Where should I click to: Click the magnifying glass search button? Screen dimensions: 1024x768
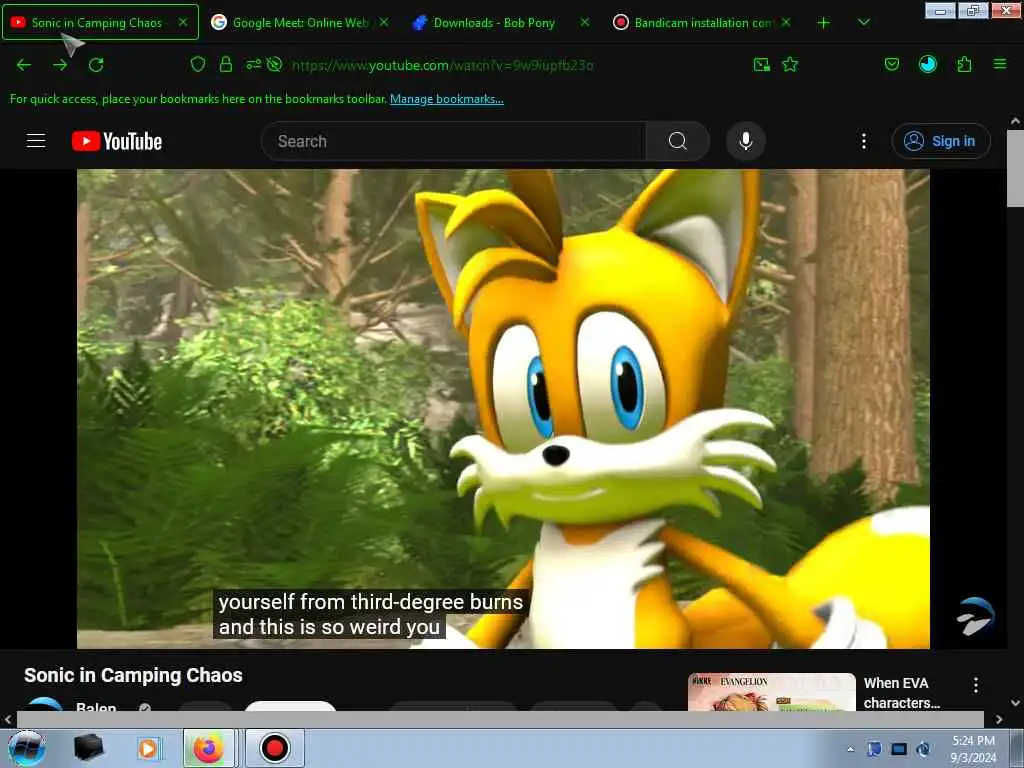678,141
